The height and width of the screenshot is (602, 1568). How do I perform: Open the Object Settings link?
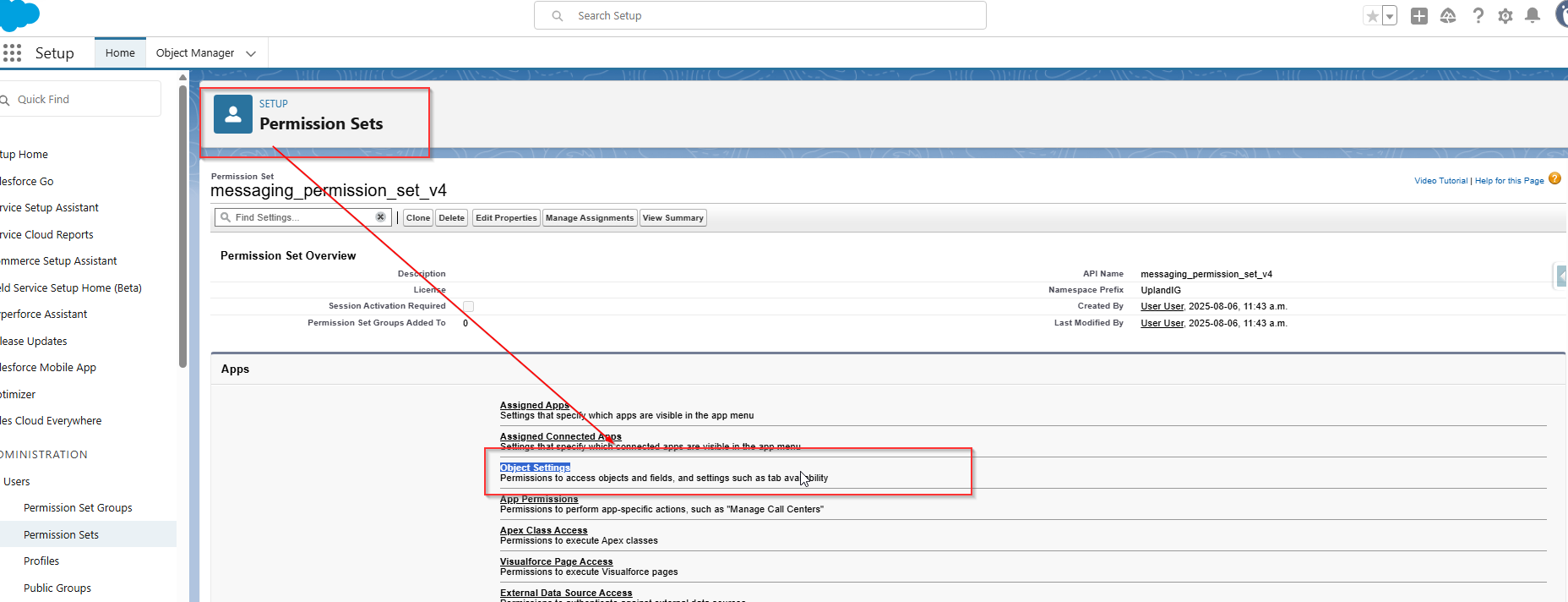click(x=535, y=468)
